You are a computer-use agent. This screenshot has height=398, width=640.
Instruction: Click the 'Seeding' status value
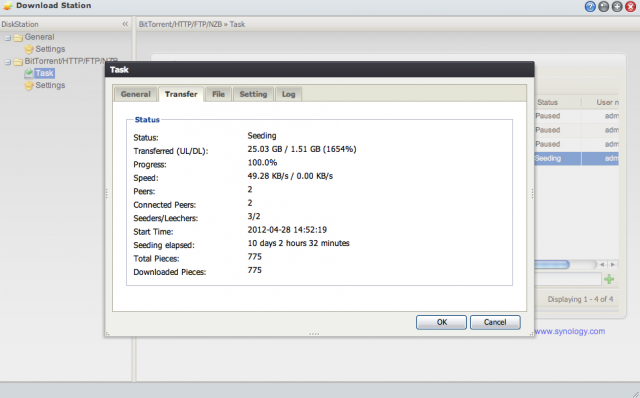(x=262, y=136)
